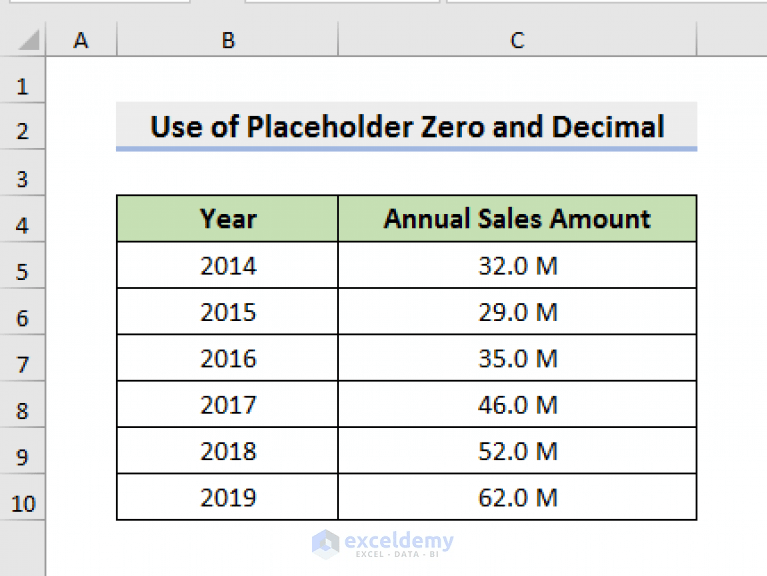This screenshot has width=767, height=576.
Task: Select column C header
Action: (x=517, y=40)
